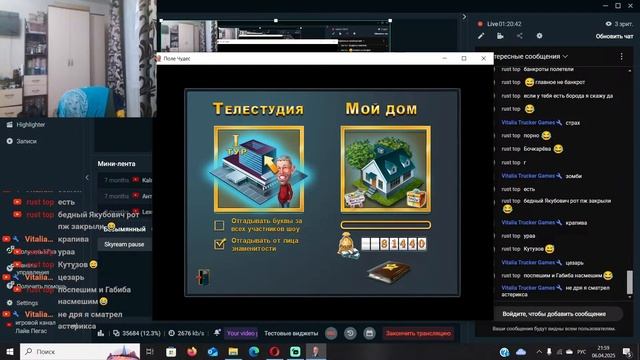
Task: Enable Отгадывать буквы за всех участников checkbox
Action: (219, 225)
